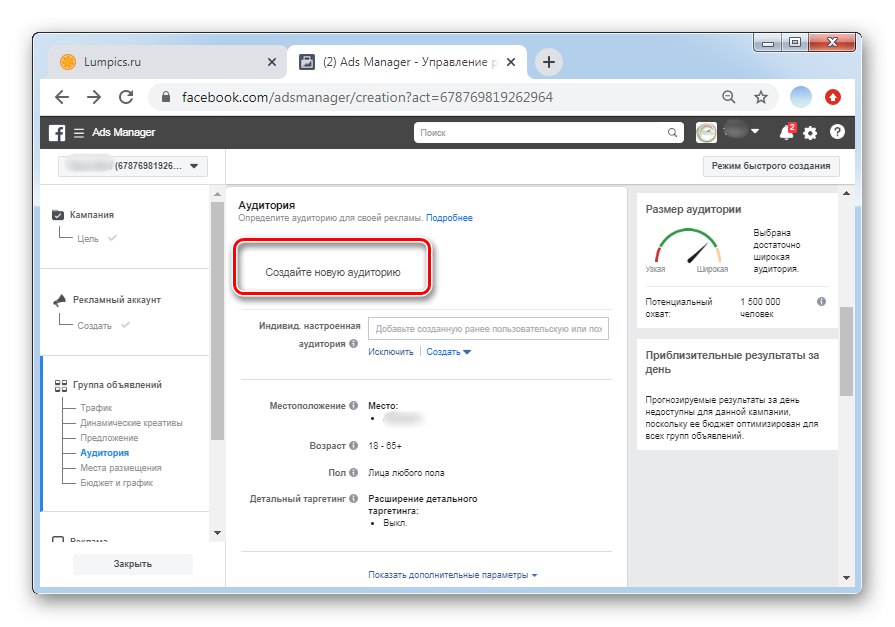Bookmark this page with the star icon

pyautogui.click(x=761, y=97)
